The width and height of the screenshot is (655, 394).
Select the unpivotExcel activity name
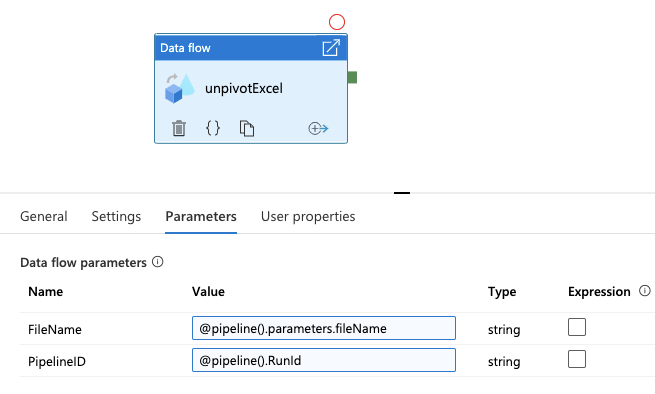tap(244, 89)
